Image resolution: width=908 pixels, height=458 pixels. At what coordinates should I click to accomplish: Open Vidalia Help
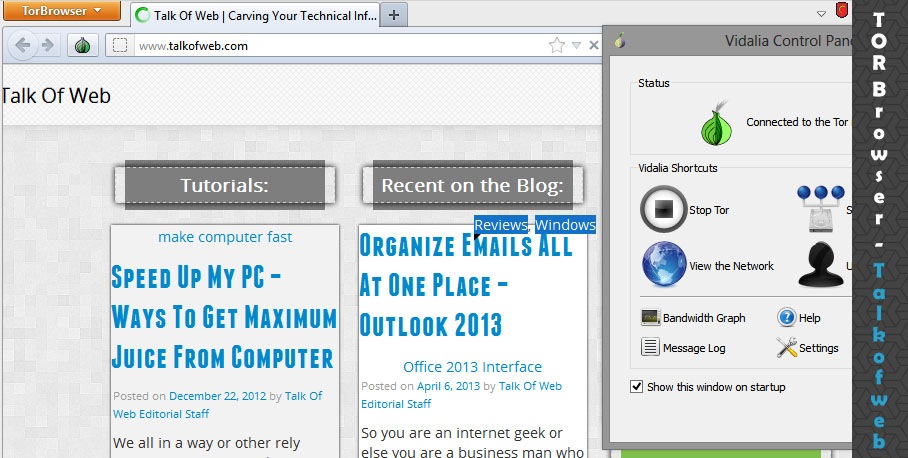tap(799, 318)
